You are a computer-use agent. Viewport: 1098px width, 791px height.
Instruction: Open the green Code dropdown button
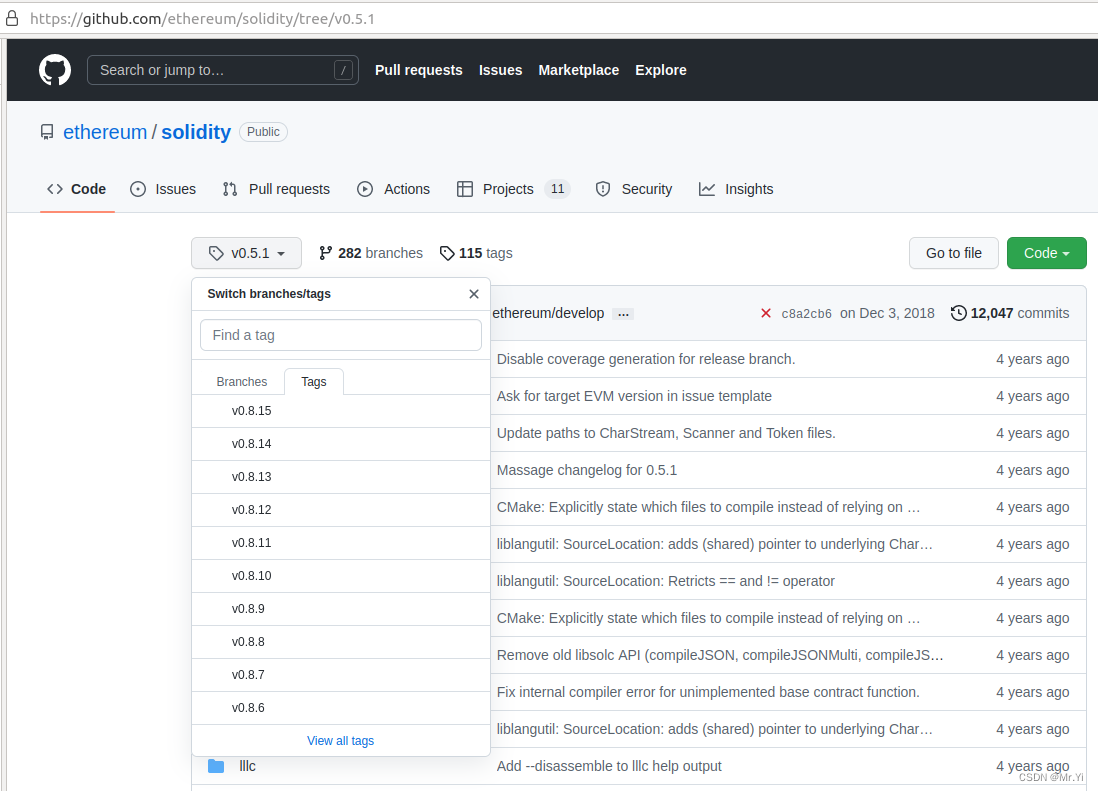[x=1046, y=253]
